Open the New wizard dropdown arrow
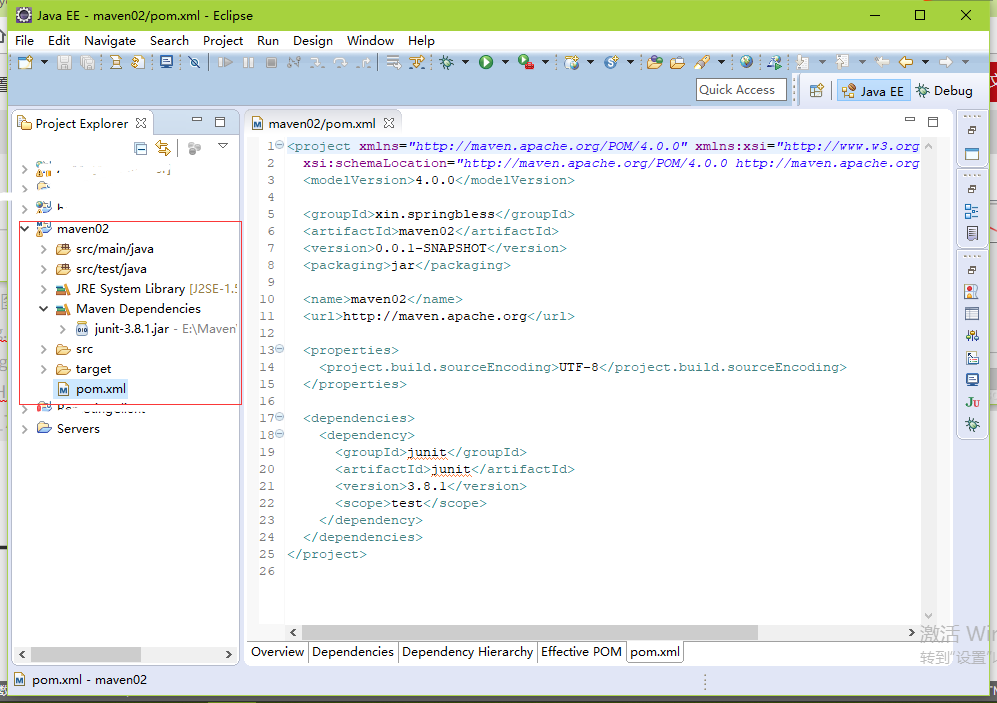Screen dimensions: 997x703 click(44, 62)
